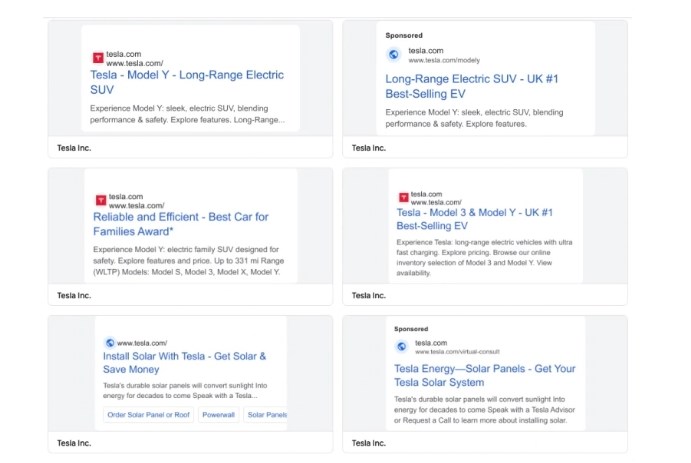
Task: Click www.tesla.com/modely URL text
Action: pyautogui.click(x=444, y=60)
